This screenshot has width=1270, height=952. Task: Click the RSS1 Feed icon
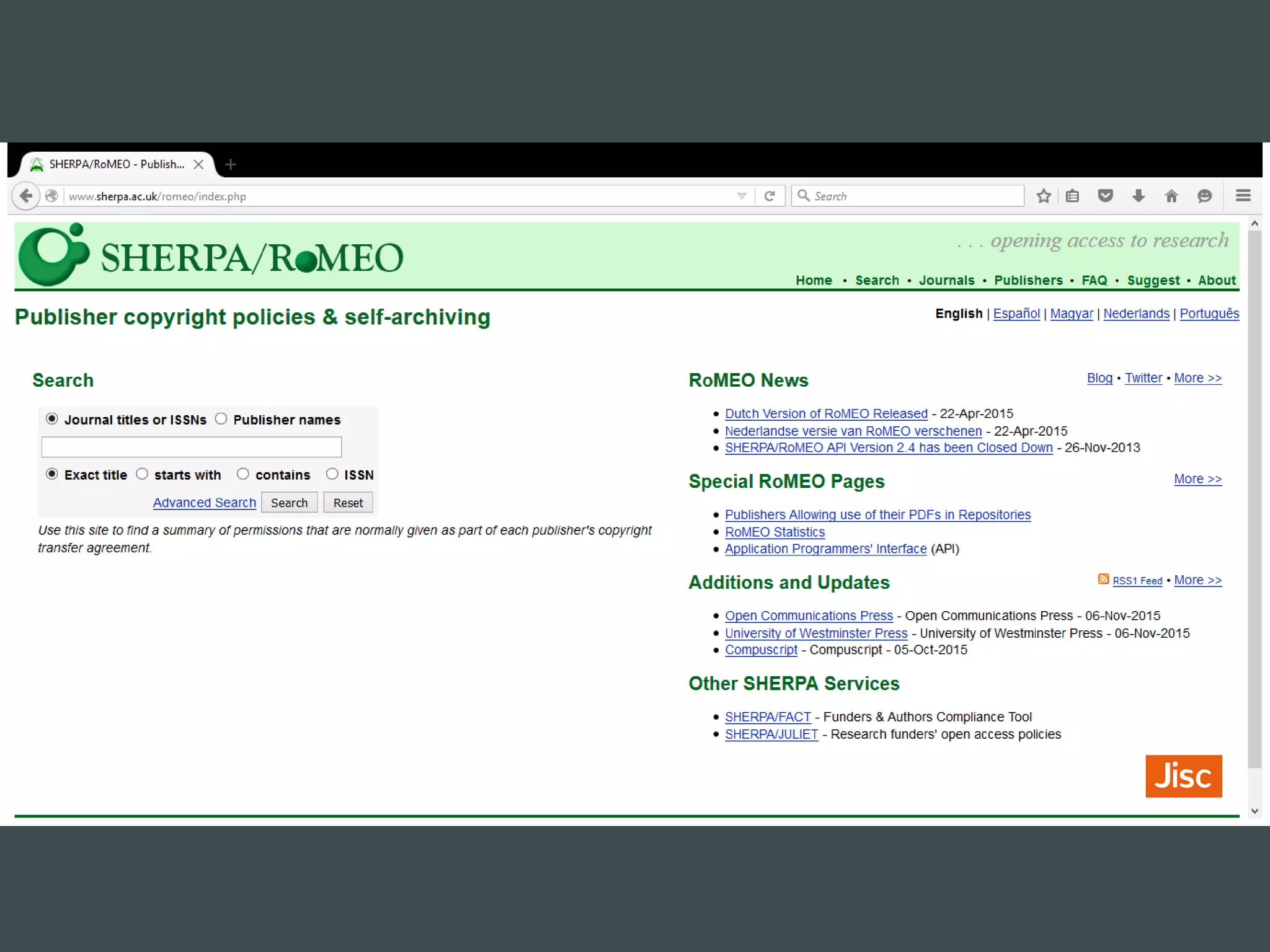pyautogui.click(x=1103, y=579)
